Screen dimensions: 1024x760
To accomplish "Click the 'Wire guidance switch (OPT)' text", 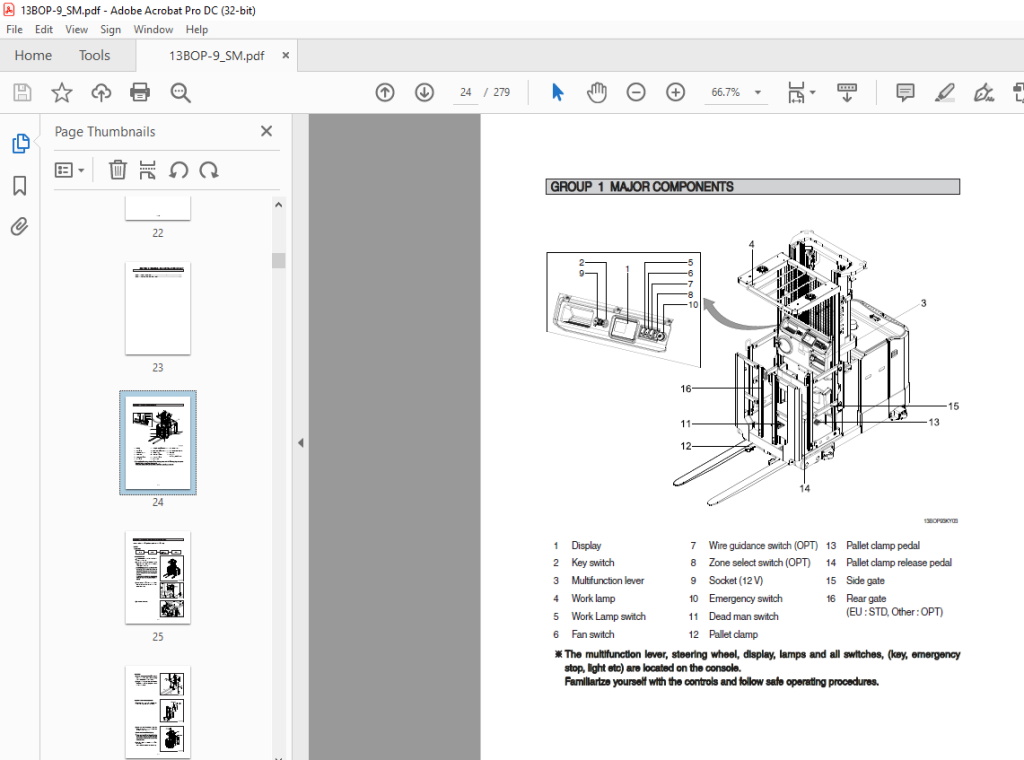I will click(763, 545).
